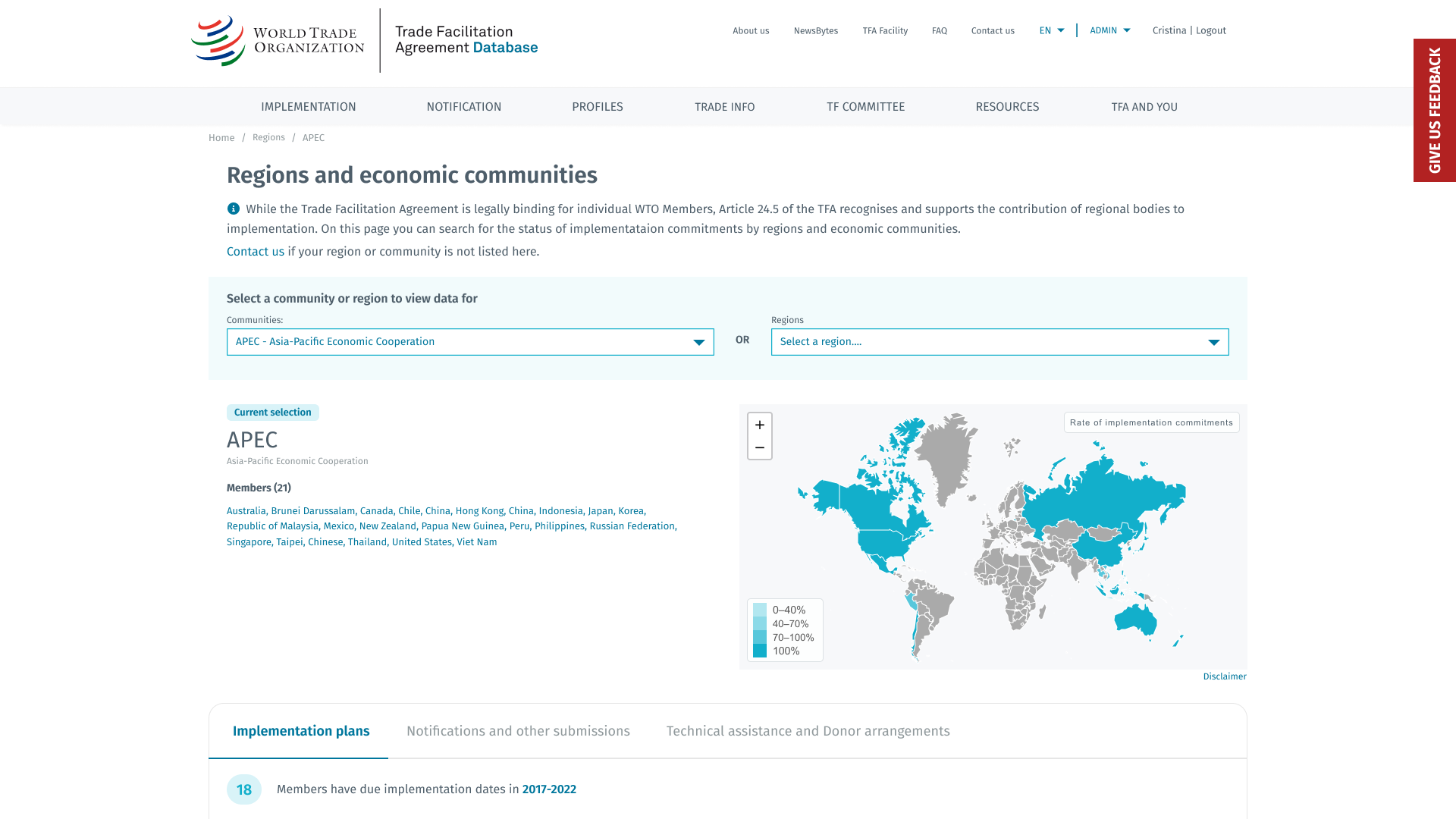Open the Communities dropdown showing APEC
This screenshot has width=1456, height=819.
(470, 341)
